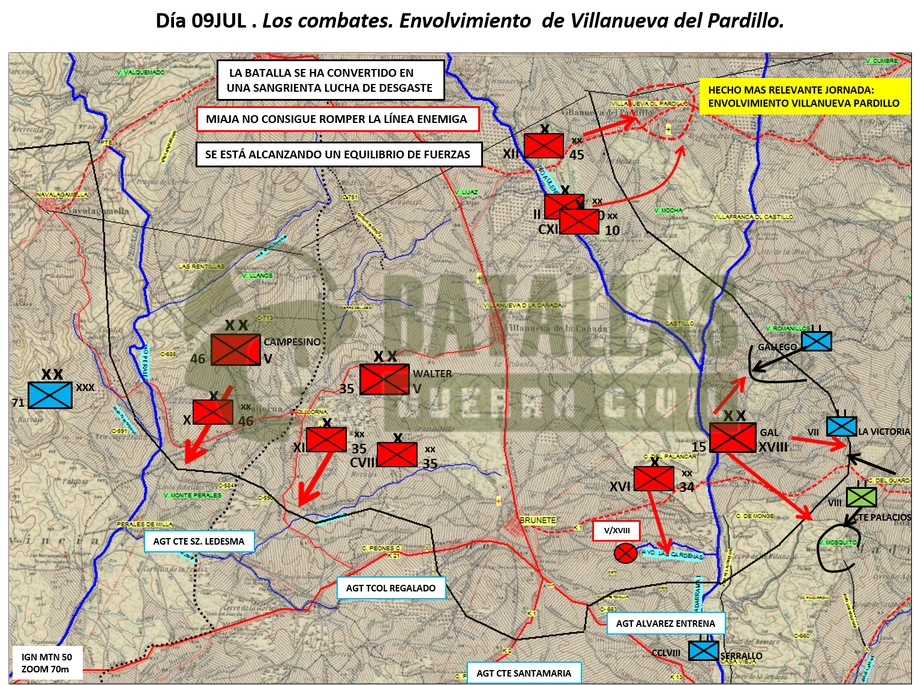921x685 pixels.
Task: Click the 'V. MONTE PERALES' map label
Action: [x=193, y=495]
